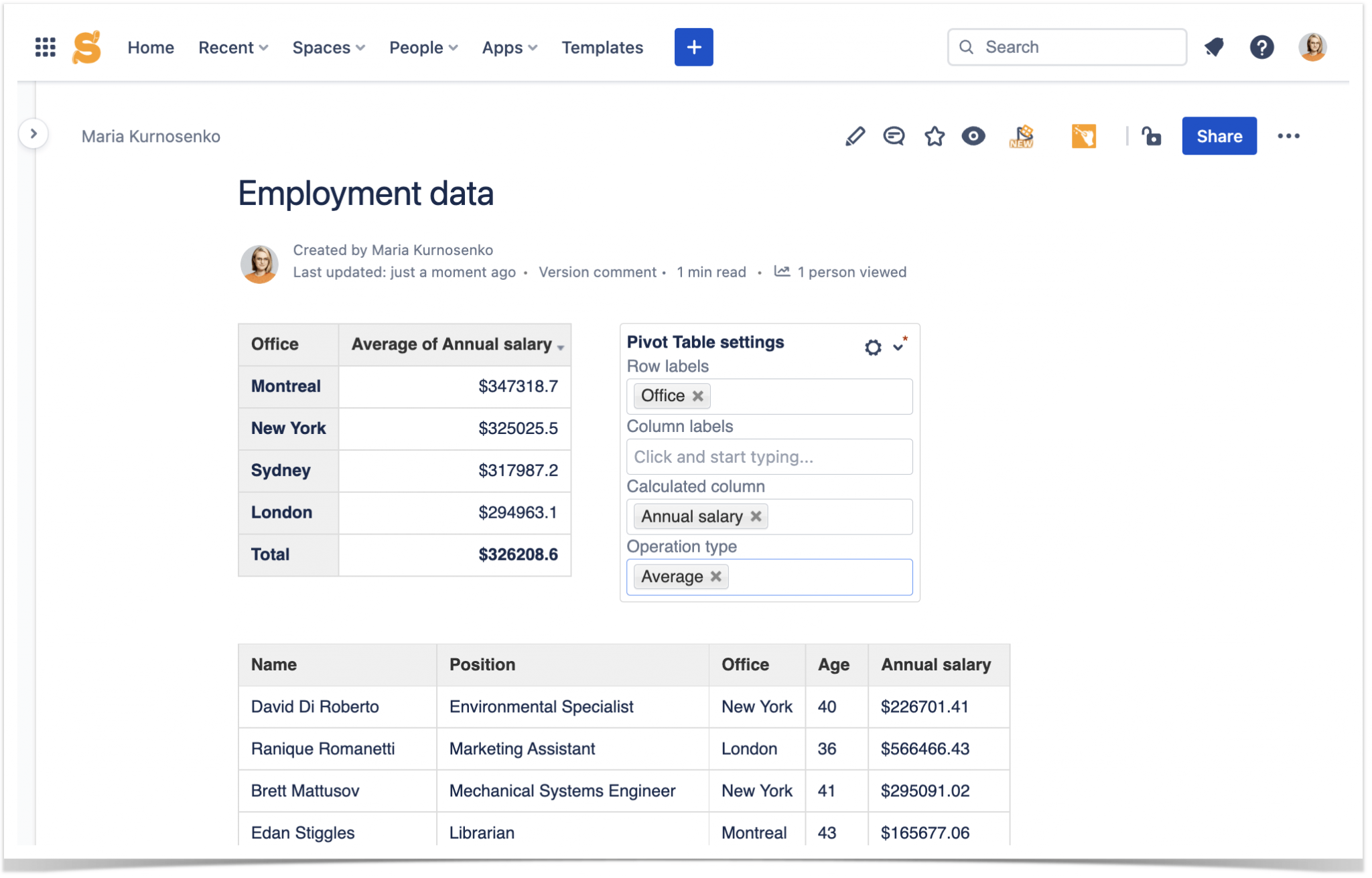Click the notification bell icon
This screenshot has width=1372, height=878.
(1215, 47)
